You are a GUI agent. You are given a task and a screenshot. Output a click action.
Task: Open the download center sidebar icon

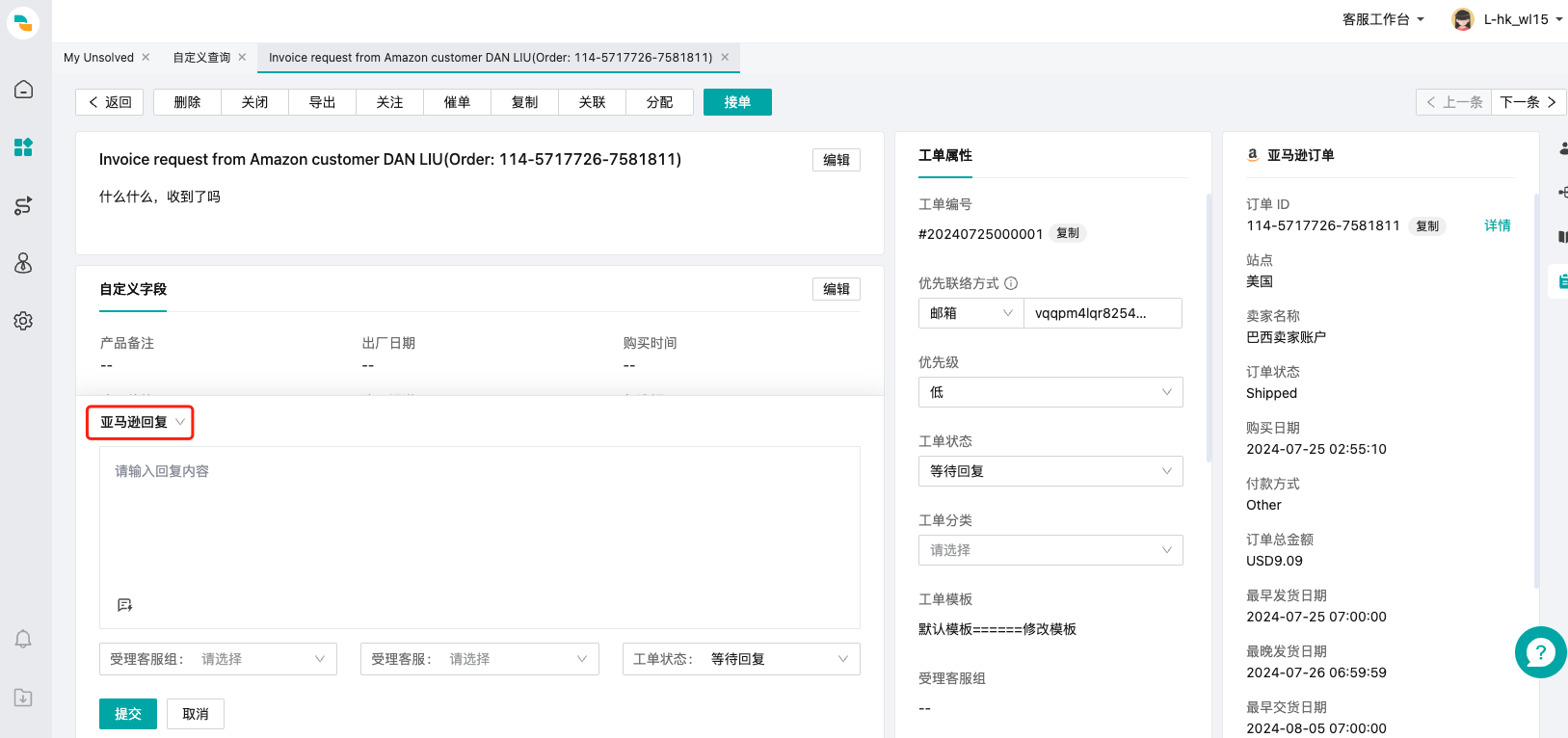click(x=23, y=698)
